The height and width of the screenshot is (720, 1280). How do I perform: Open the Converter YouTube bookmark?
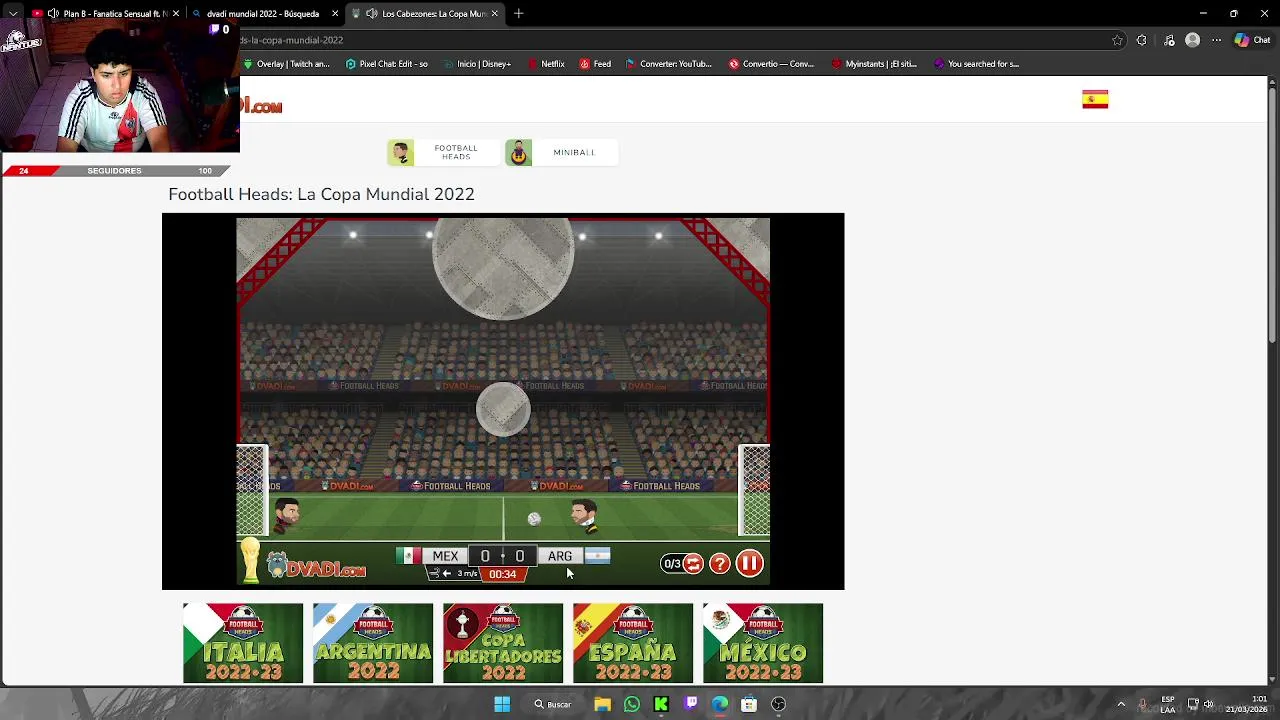click(x=669, y=64)
